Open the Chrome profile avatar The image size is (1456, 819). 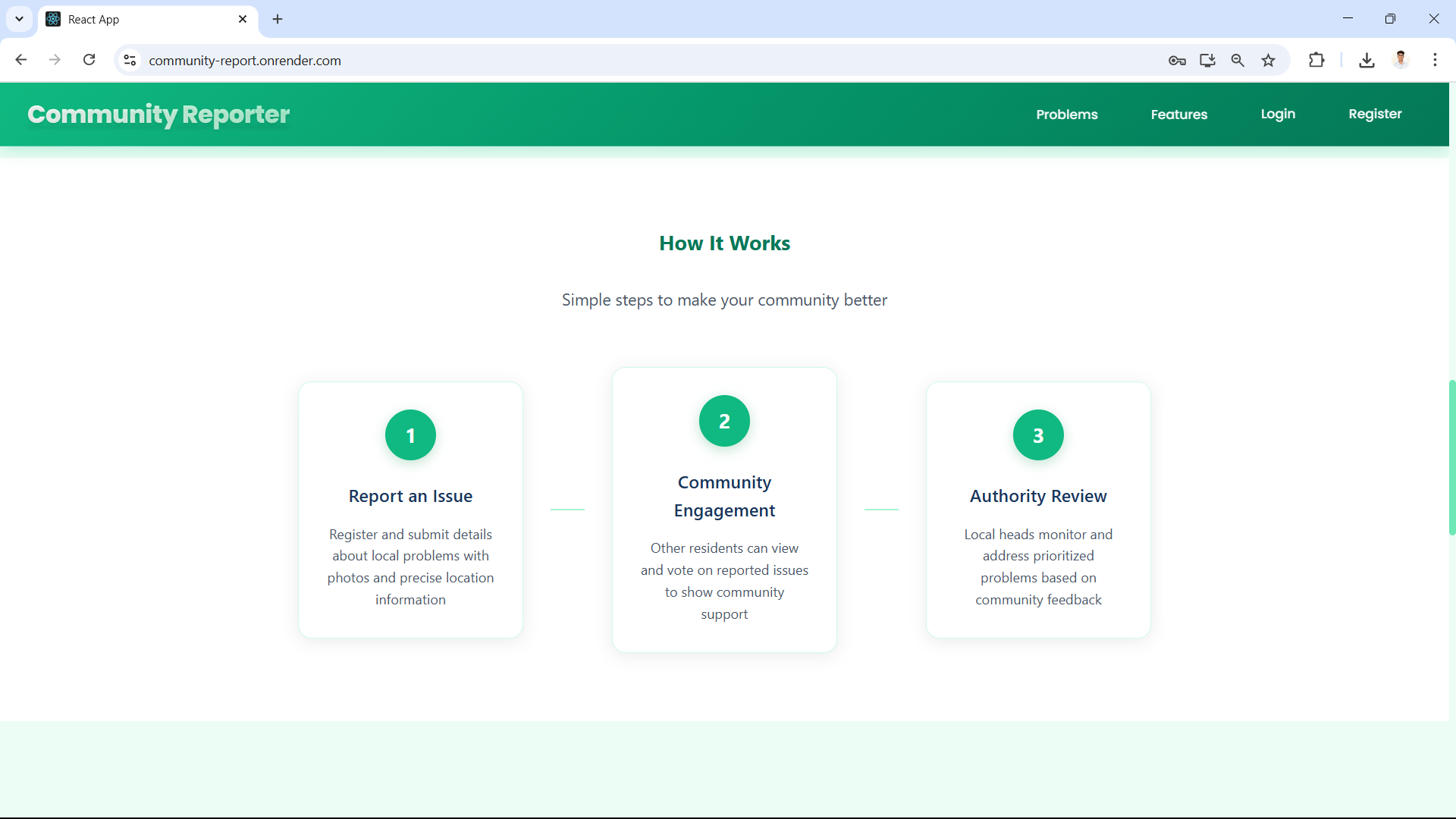1401,60
